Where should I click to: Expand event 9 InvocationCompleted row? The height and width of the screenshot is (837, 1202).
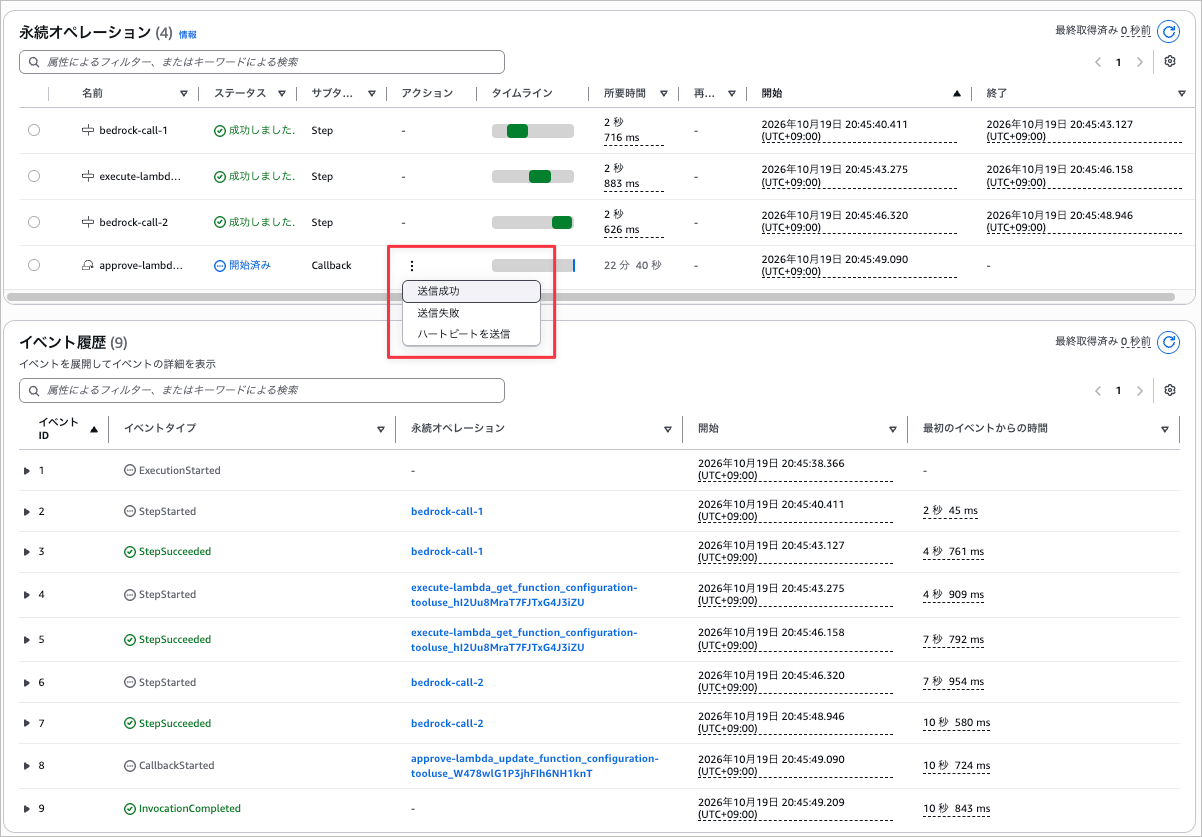27,808
